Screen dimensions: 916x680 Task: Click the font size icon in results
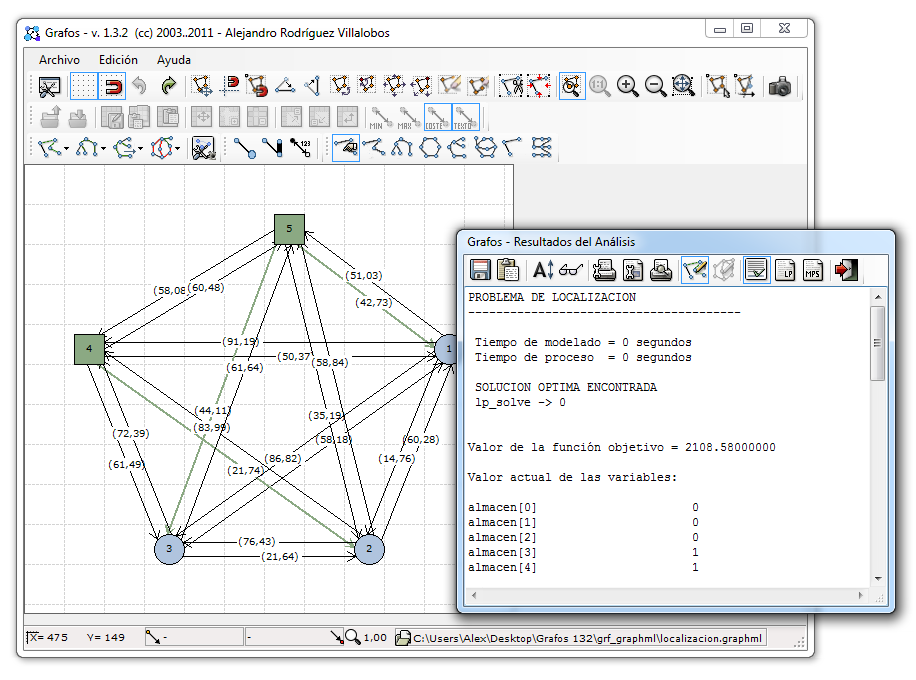click(x=543, y=269)
